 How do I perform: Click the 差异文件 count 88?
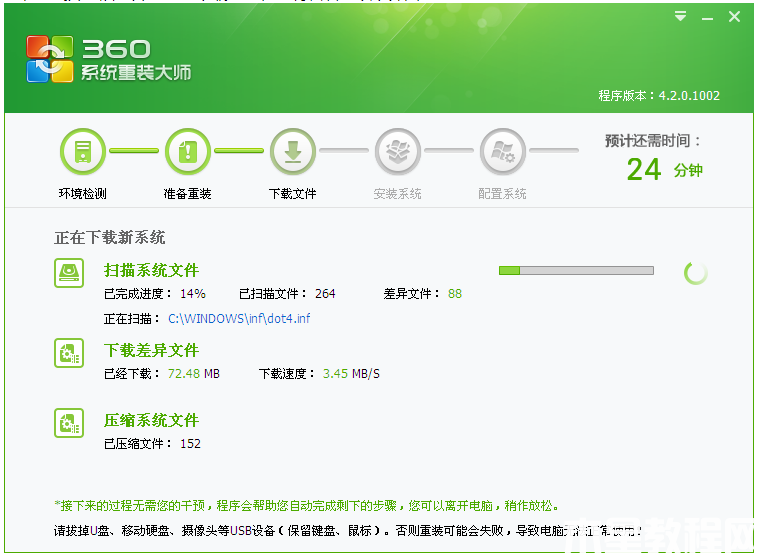[455, 294]
